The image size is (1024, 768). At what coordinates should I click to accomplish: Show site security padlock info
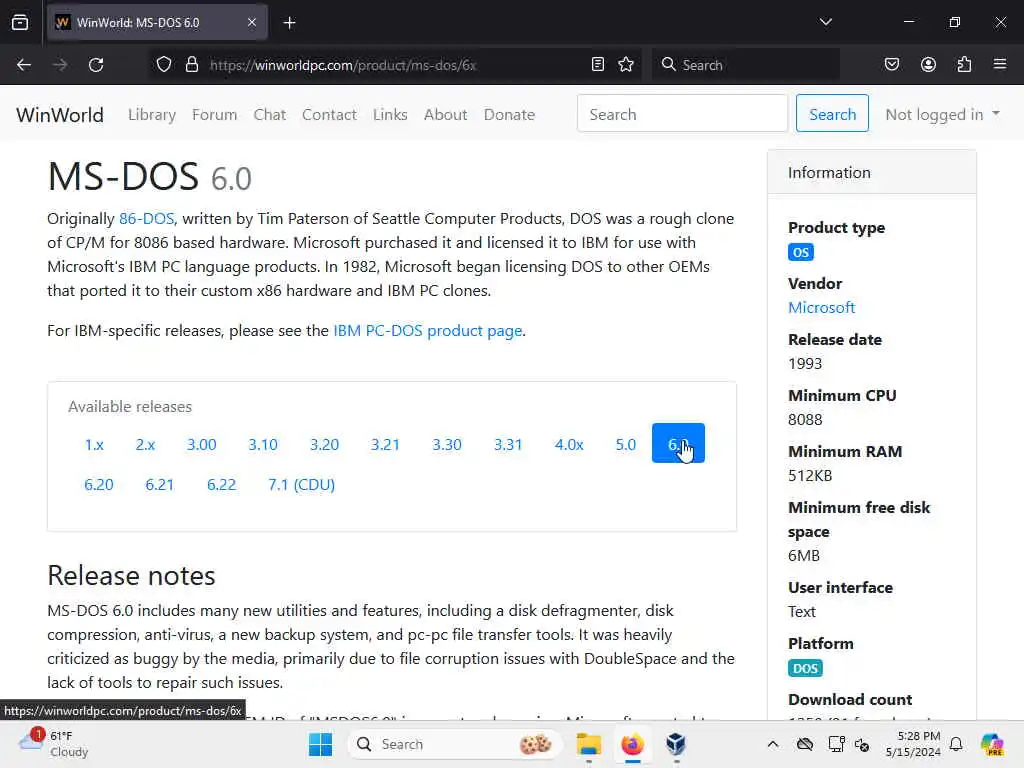[192, 65]
